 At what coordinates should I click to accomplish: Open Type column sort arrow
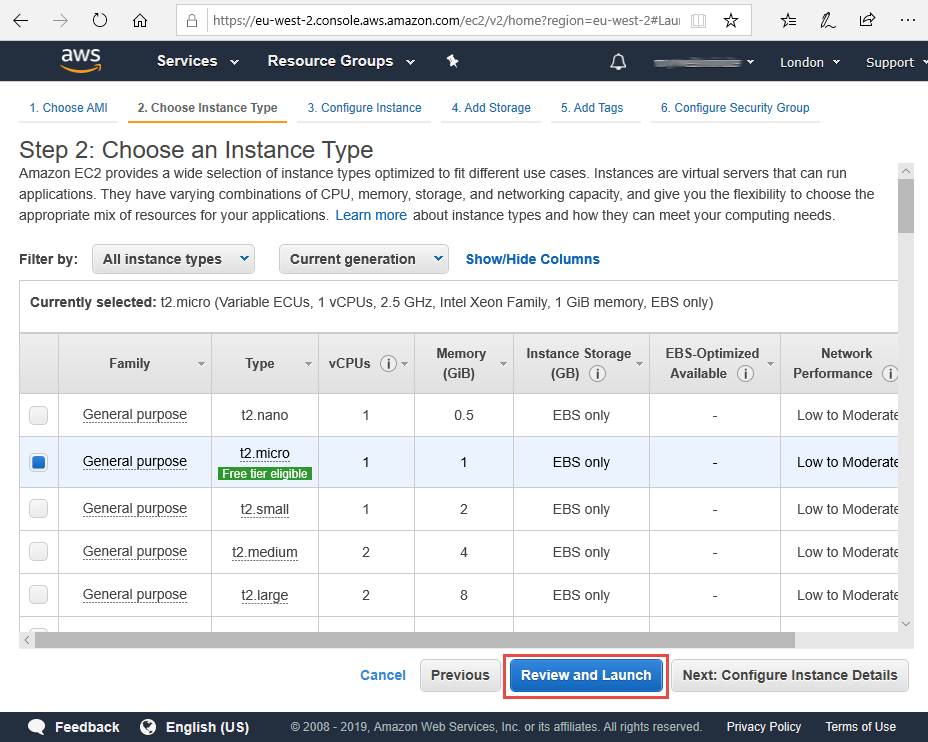308,364
